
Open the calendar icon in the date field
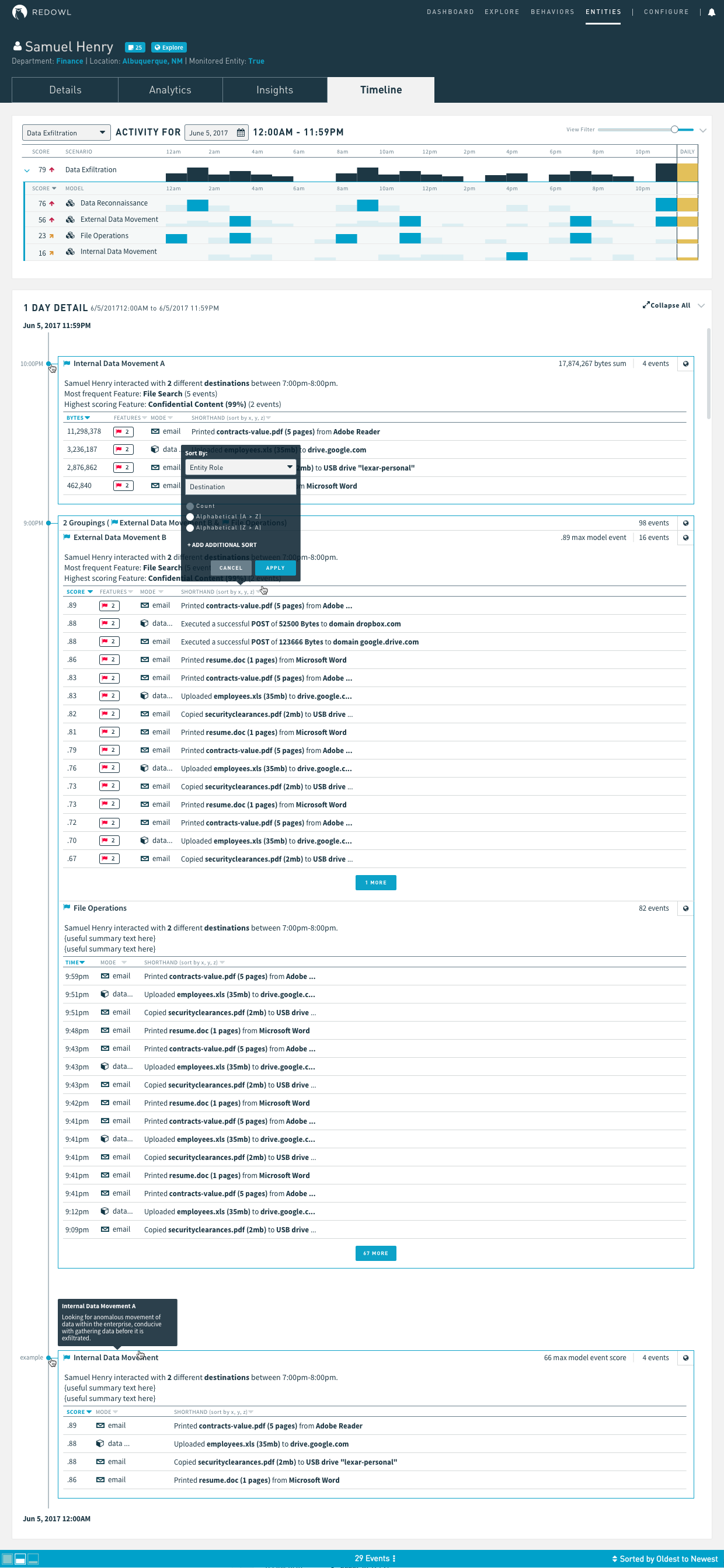(x=241, y=133)
